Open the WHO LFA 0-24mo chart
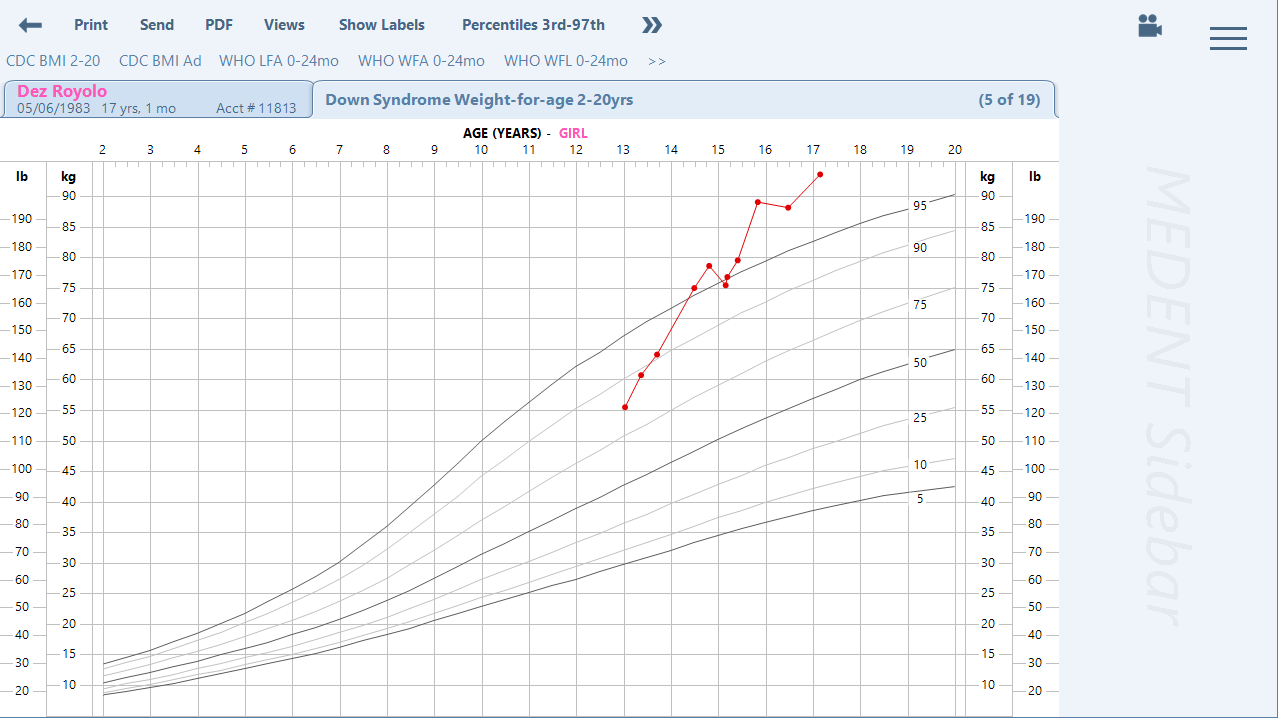 [x=279, y=61]
